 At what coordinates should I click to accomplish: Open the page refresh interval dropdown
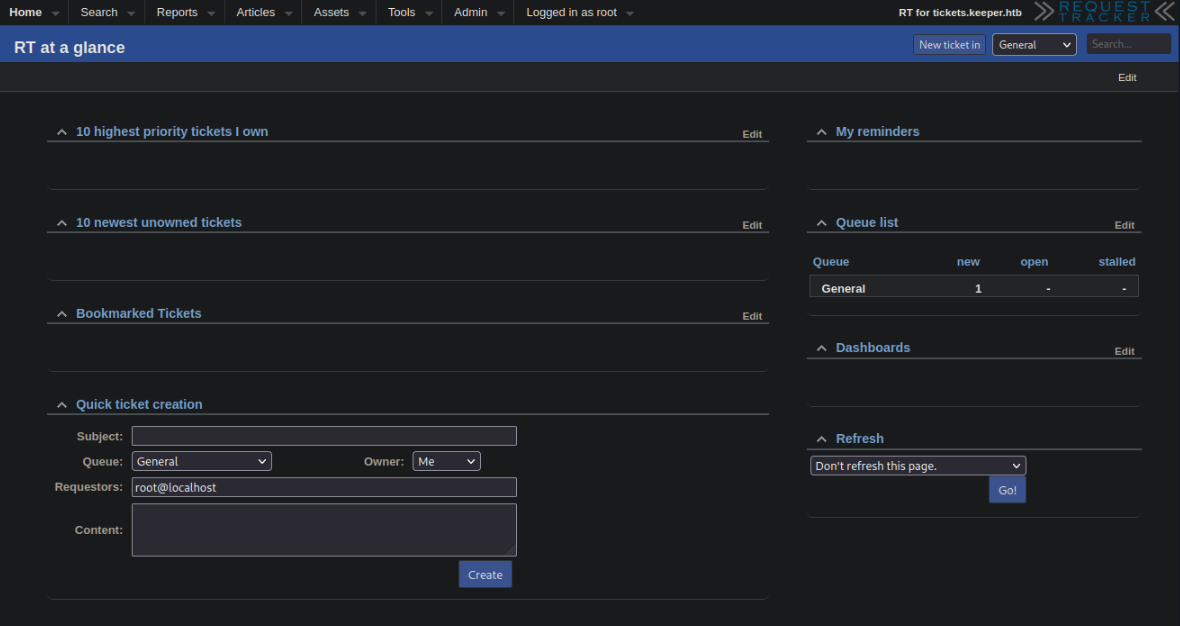pos(917,466)
